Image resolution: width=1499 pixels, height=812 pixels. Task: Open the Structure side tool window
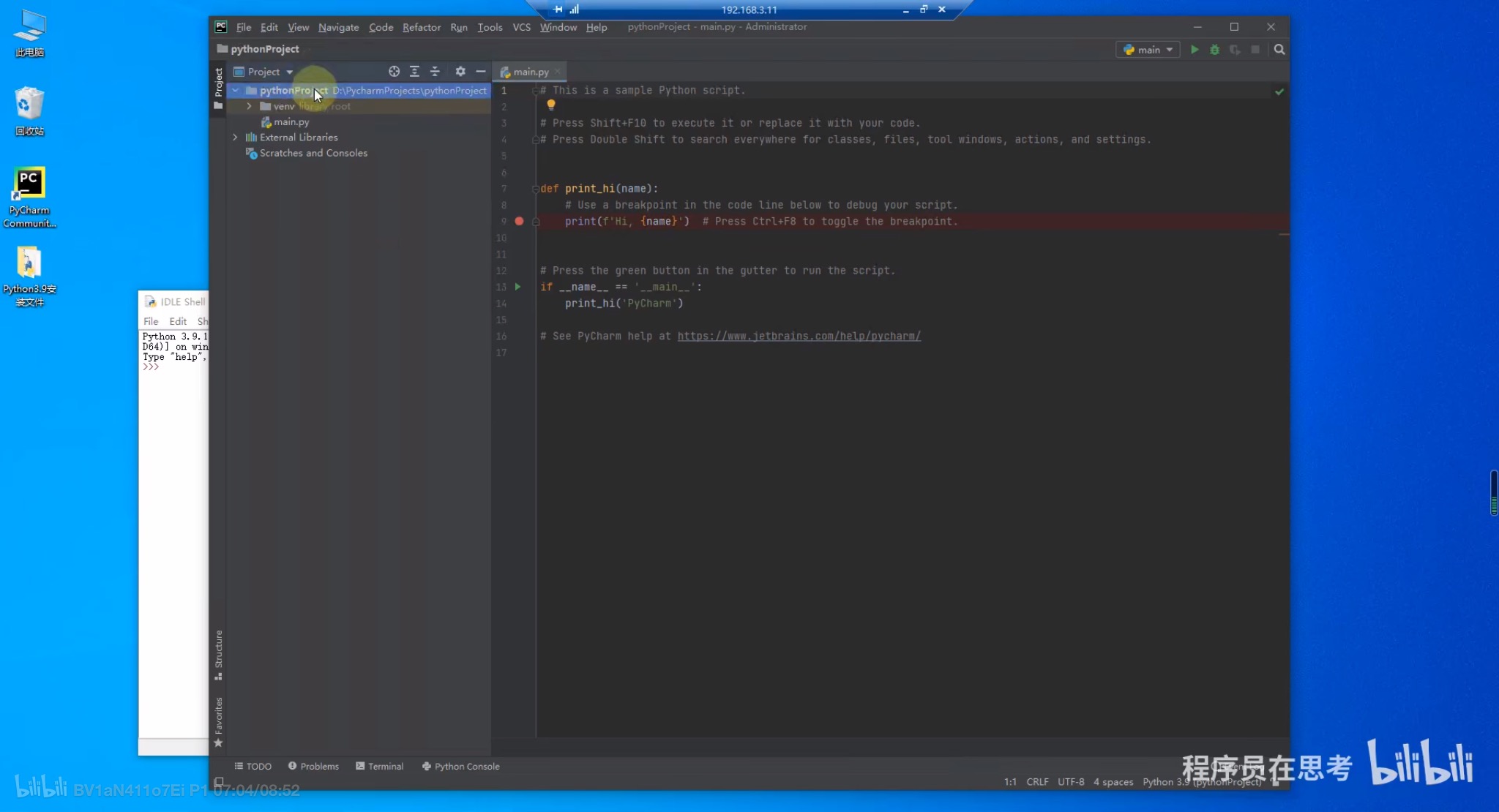(x=218, y=655)
